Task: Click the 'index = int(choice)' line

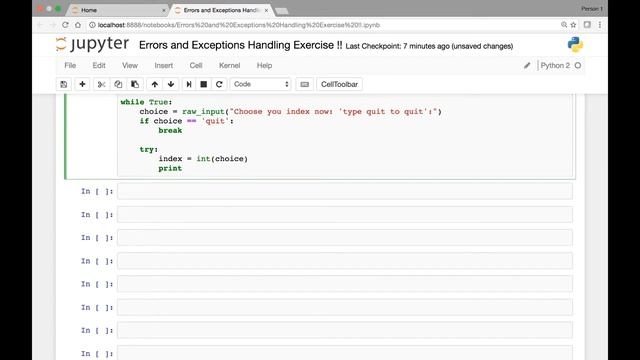Action: click(203, 159)
